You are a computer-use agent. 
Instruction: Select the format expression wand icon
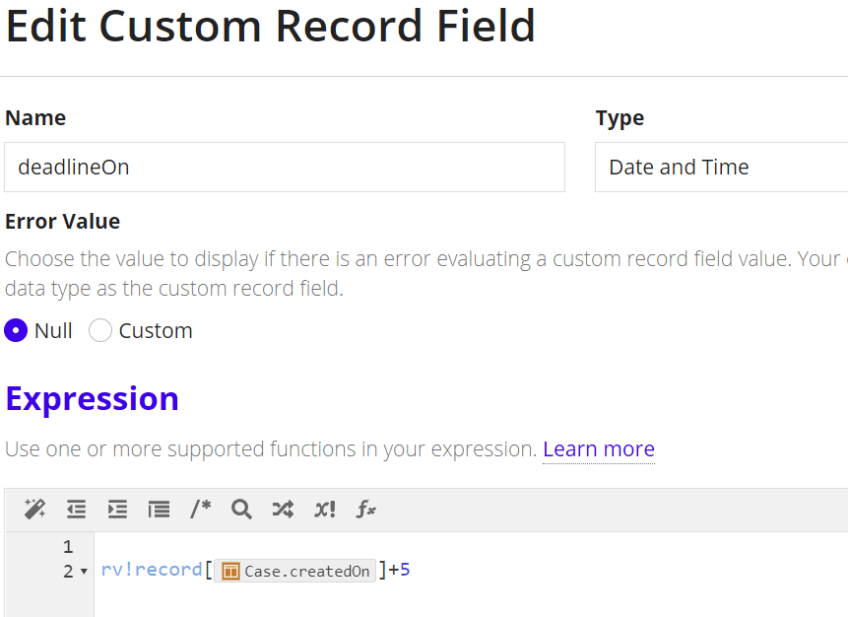pos(34,509)
